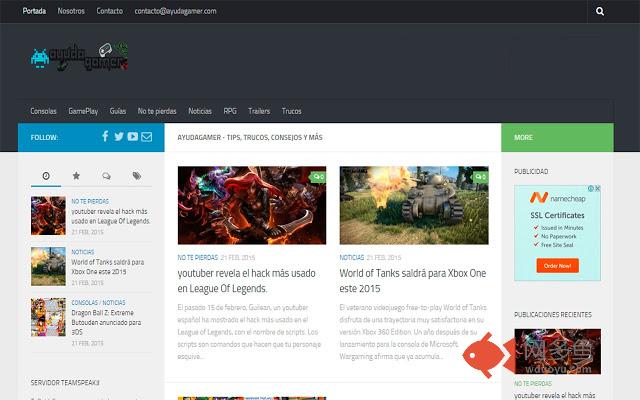Go to Portada in top bar
Viewport: 640px width, 400px height.
[34, 11]
